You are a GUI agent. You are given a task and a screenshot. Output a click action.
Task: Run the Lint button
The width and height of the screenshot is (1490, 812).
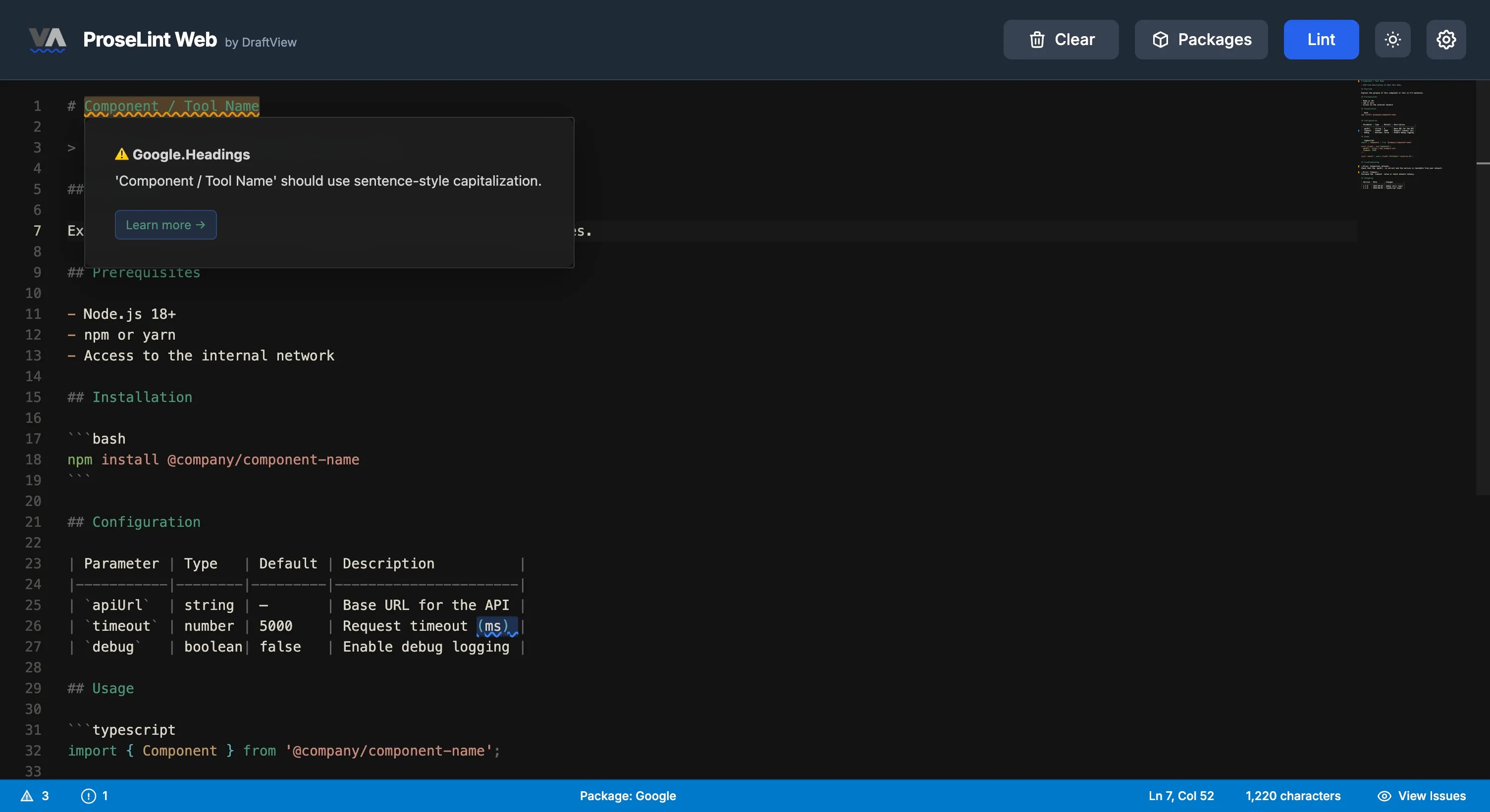[1321, 39]
